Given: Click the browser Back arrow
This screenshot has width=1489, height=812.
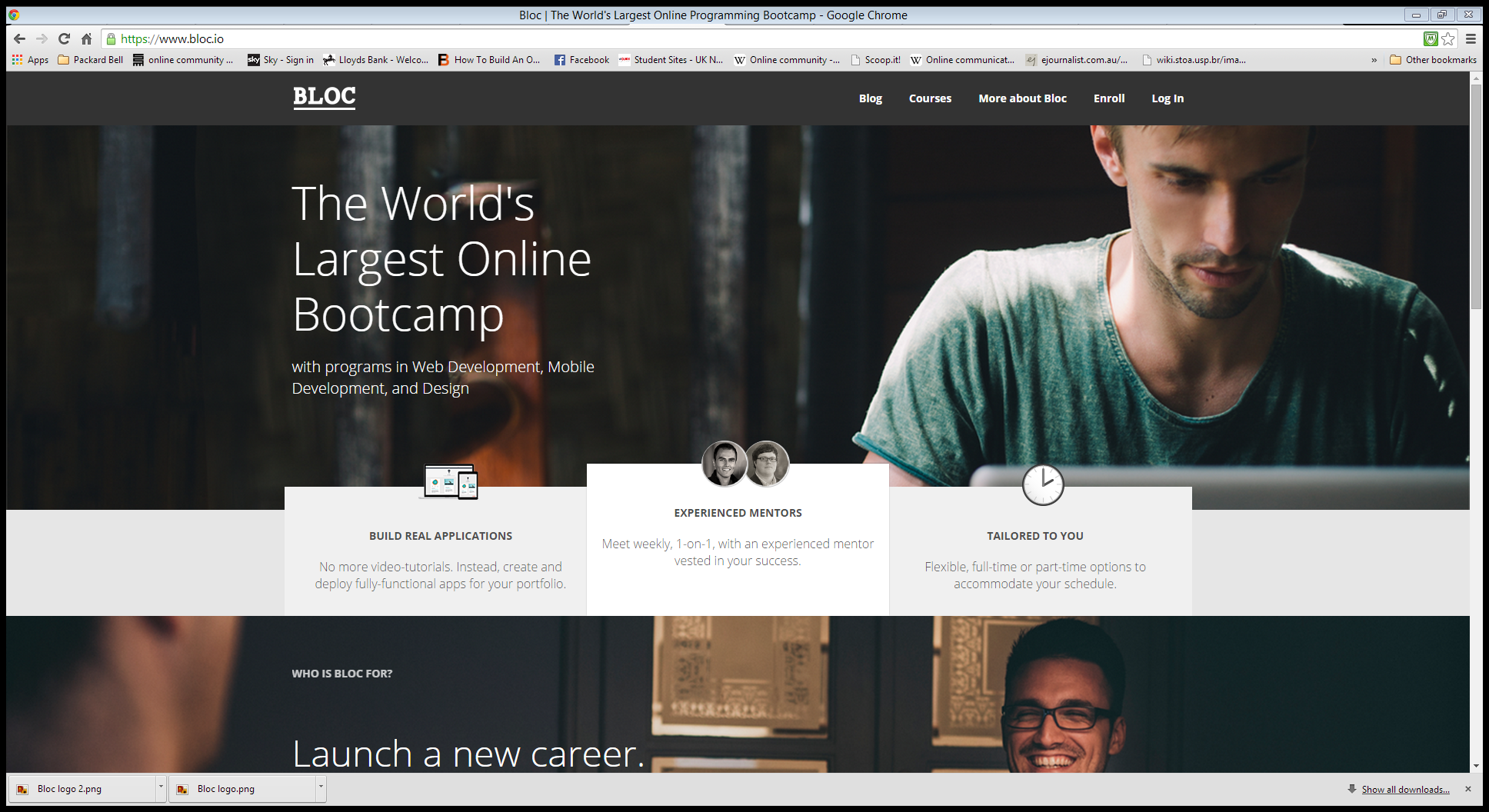Looking at the screenshot, I should (20, 38).
